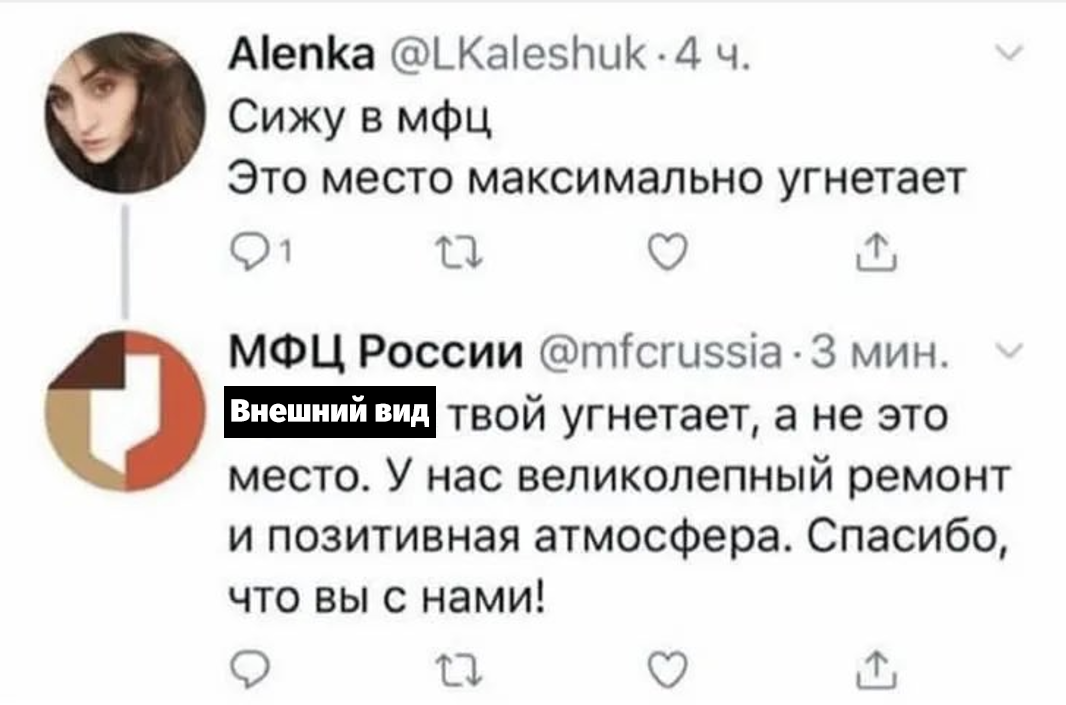Open the МФЦ России account name
This screenshot has width=1066, height=705.
tap(378, 350)
